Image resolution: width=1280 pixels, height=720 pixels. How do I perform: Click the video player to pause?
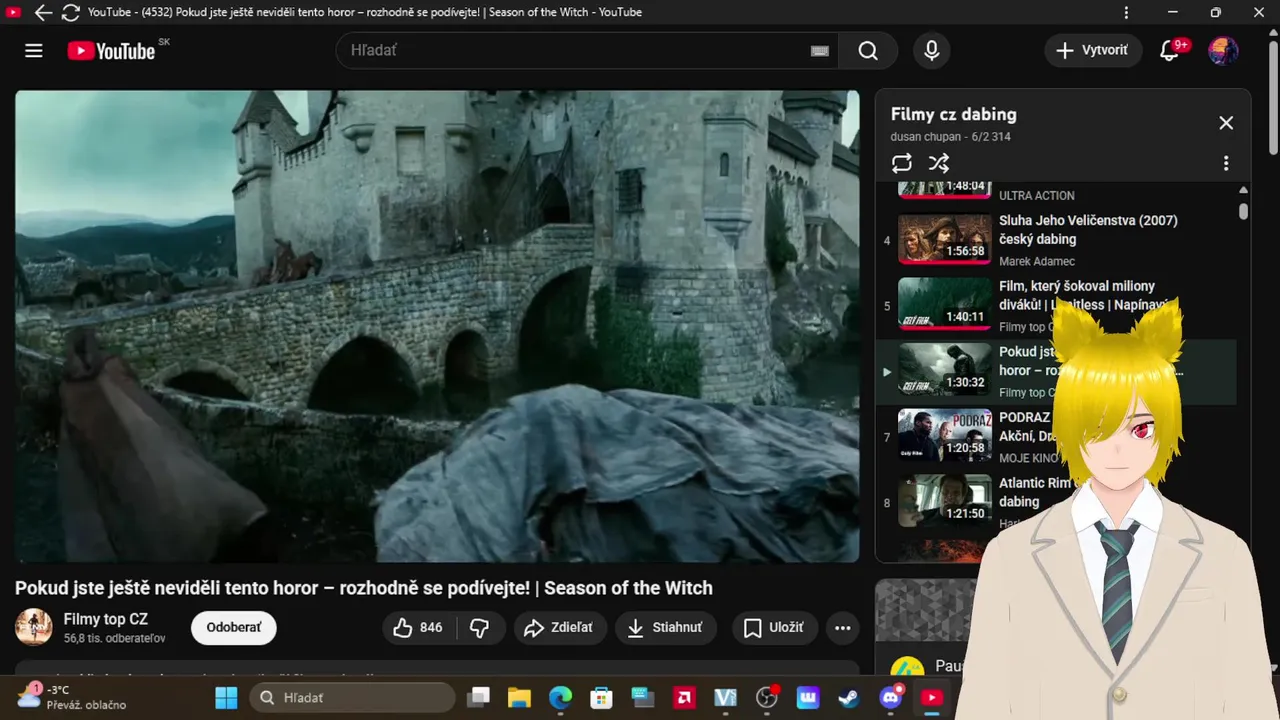click(x=437, y=326)
